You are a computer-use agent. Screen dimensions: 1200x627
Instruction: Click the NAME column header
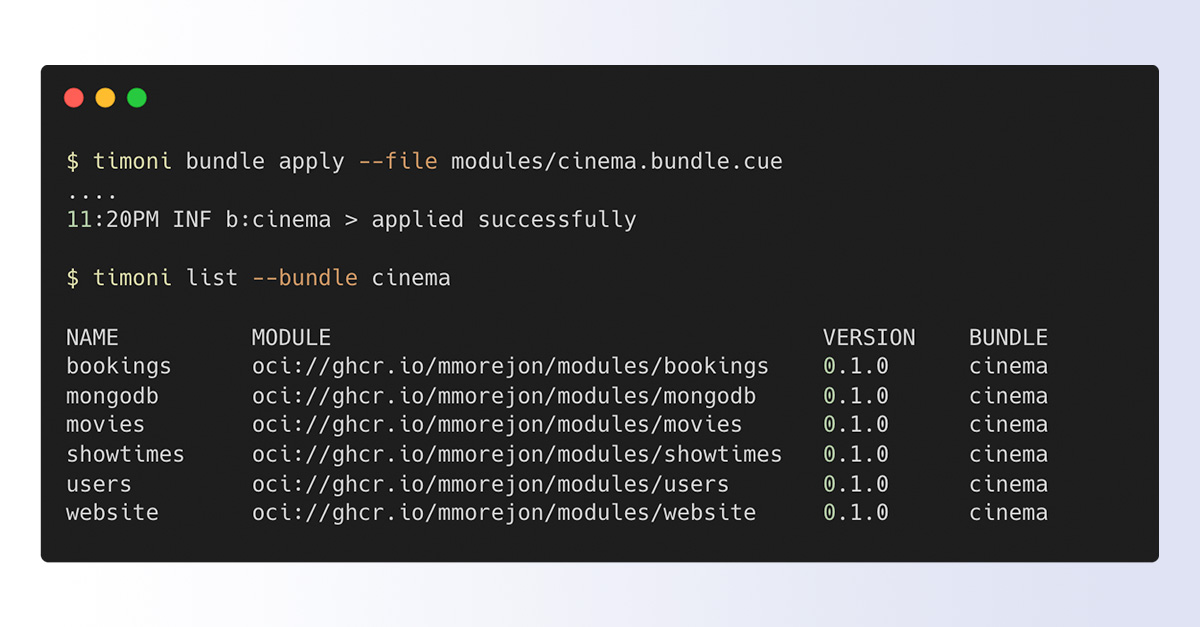point(92,338)
